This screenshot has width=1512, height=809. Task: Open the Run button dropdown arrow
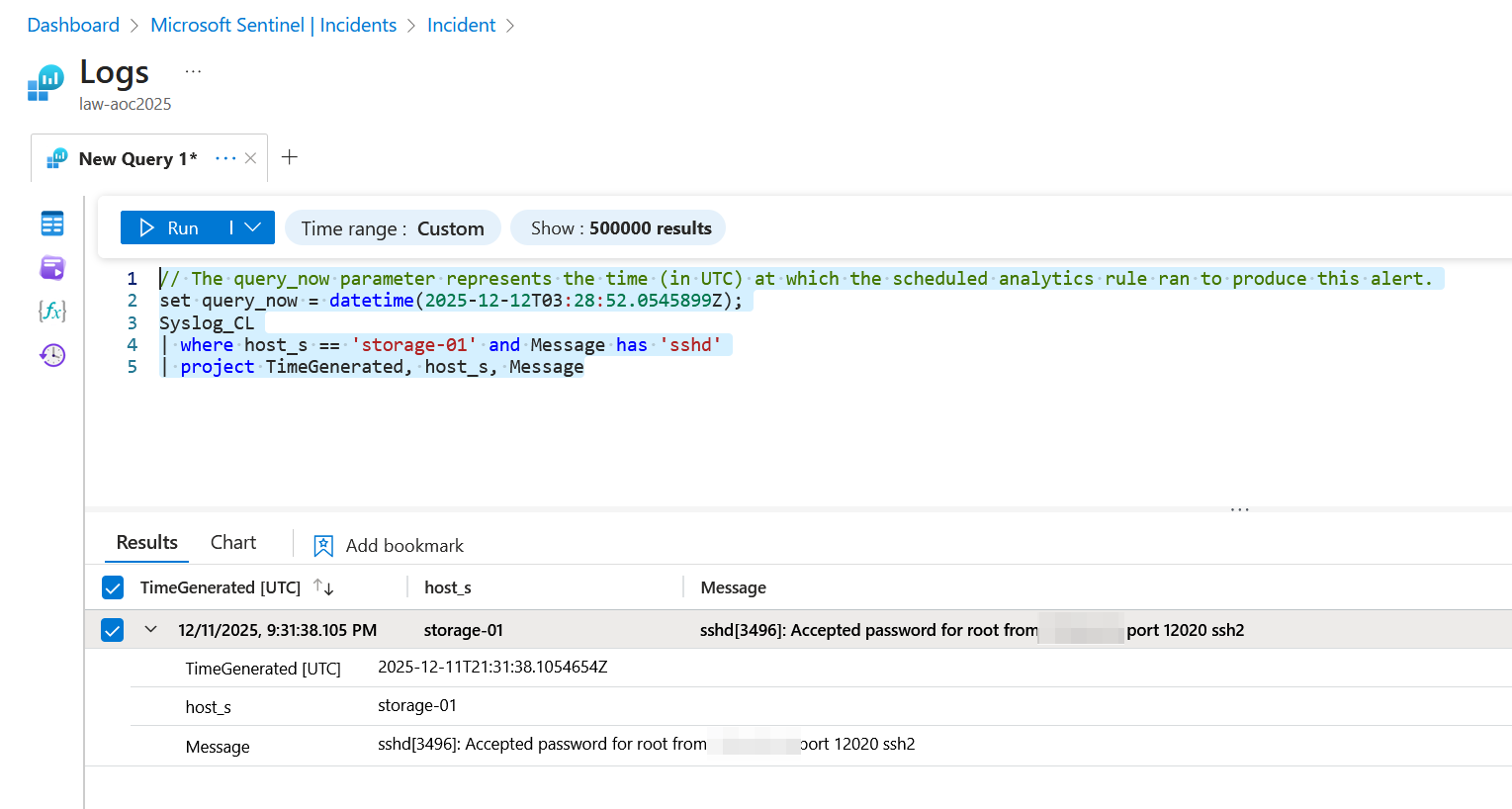tap(253, 227)
